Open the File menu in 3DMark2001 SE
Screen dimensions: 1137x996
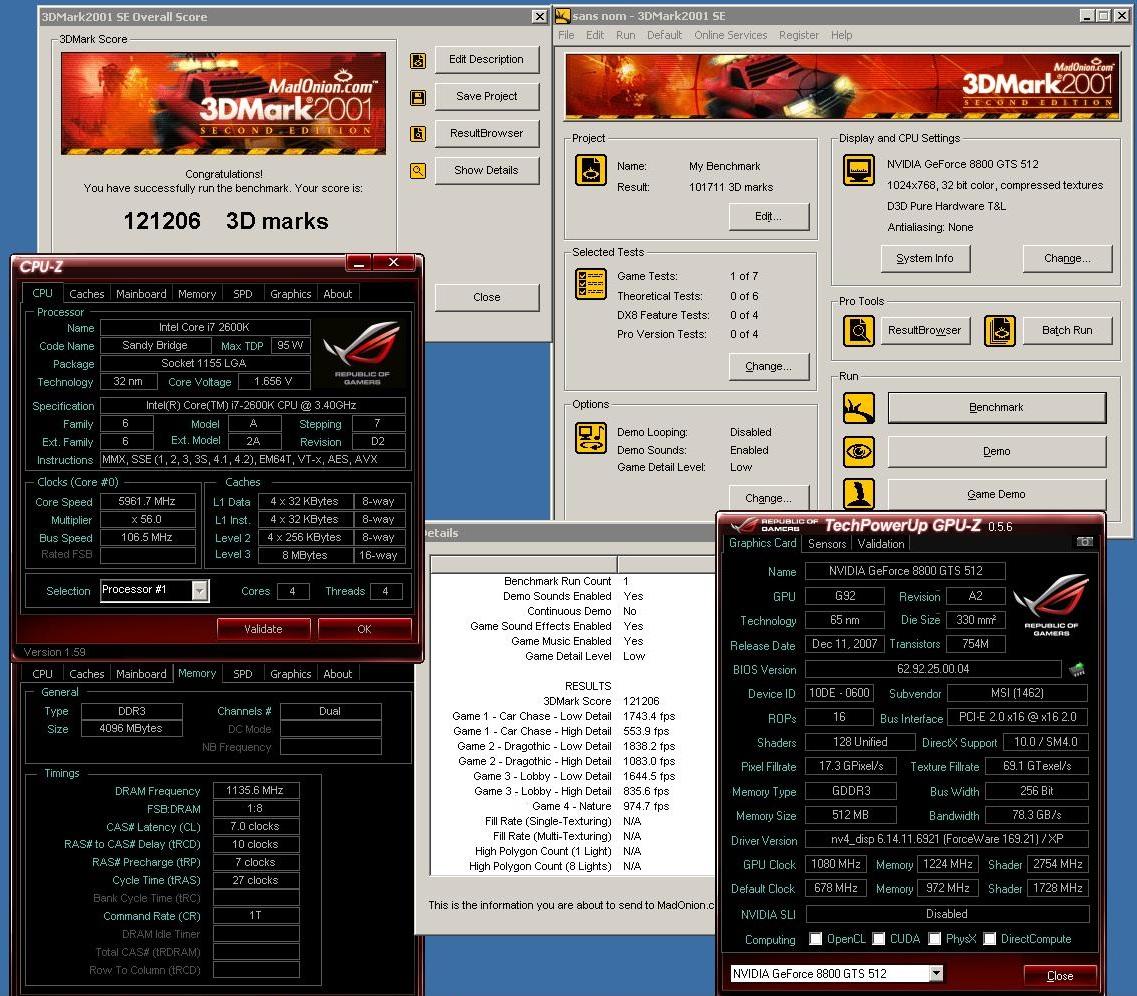(x=566, y=35)
